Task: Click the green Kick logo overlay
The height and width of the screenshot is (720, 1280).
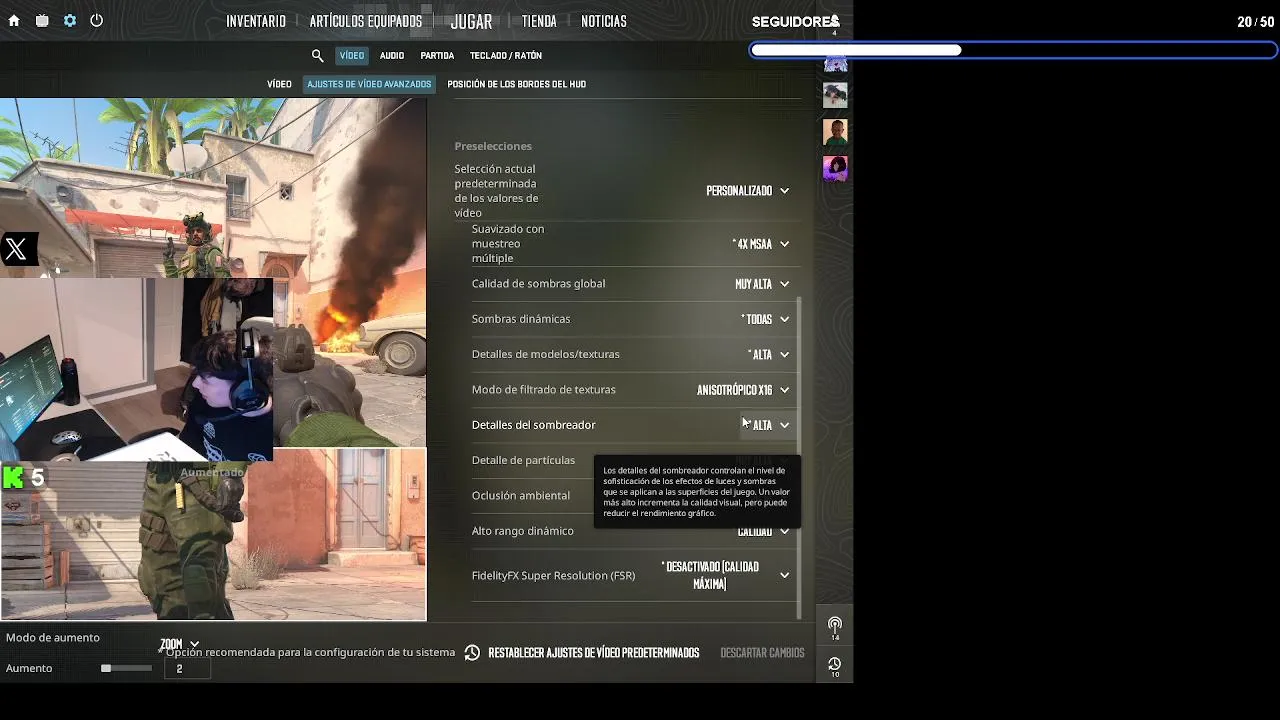Action: pos(13,478)
